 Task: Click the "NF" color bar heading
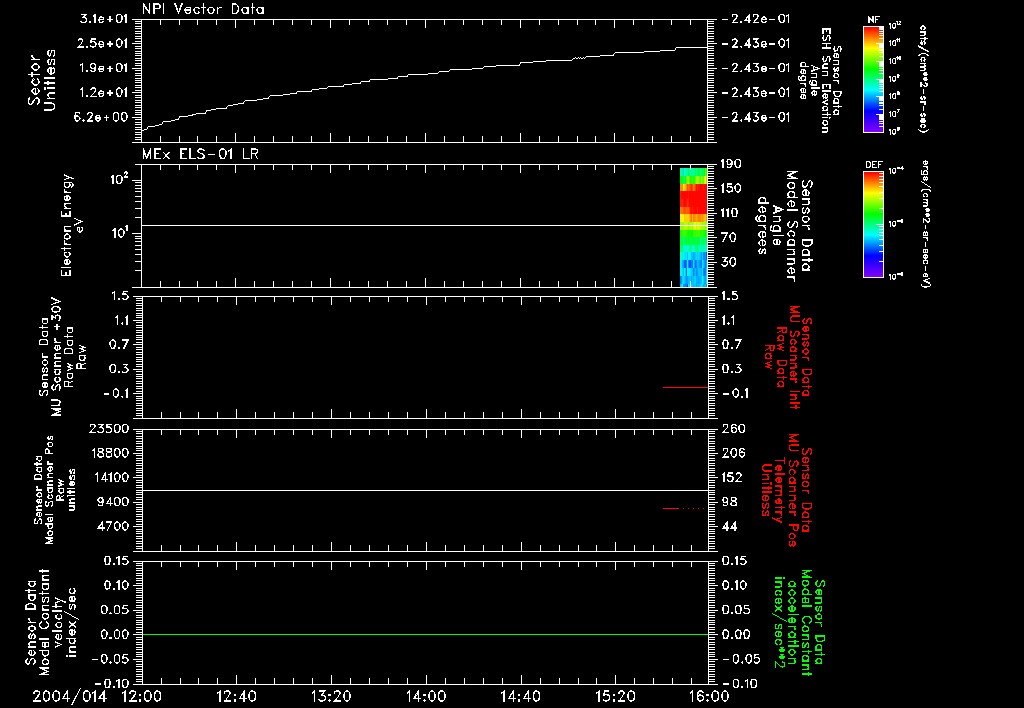tap(874, 20)
